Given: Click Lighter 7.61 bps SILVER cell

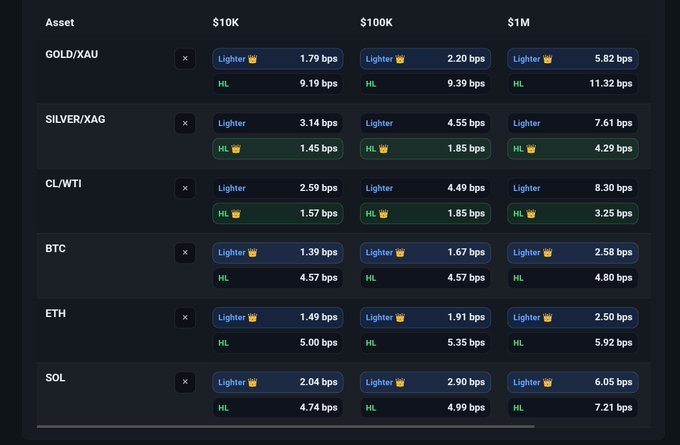Looking at the screenshot, I should pyautogui.click(x=572, y=123).
